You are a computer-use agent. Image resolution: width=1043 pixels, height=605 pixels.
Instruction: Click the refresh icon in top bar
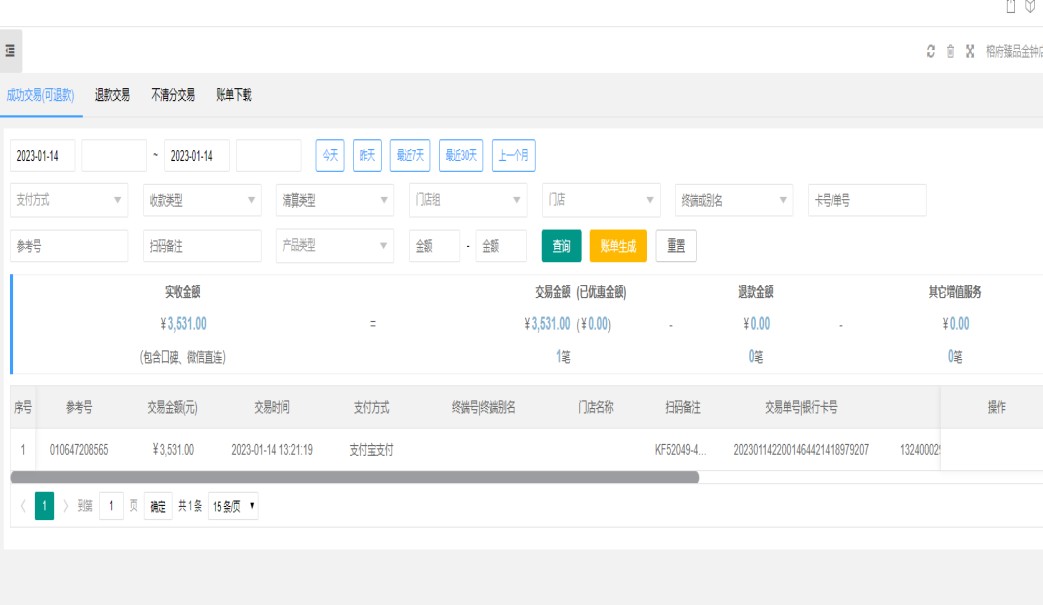931,52
